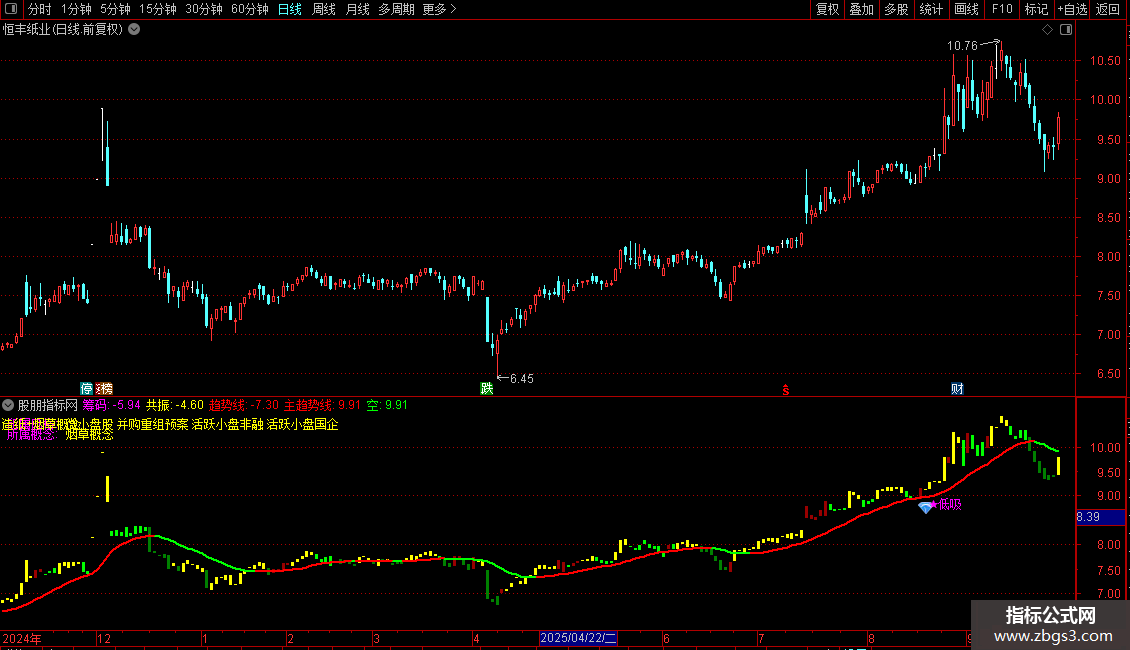Image resolution: width=1130 pixels, height=650 pixels.
Task: Open the 统计 statistics tool
Action: pos(930,9)
